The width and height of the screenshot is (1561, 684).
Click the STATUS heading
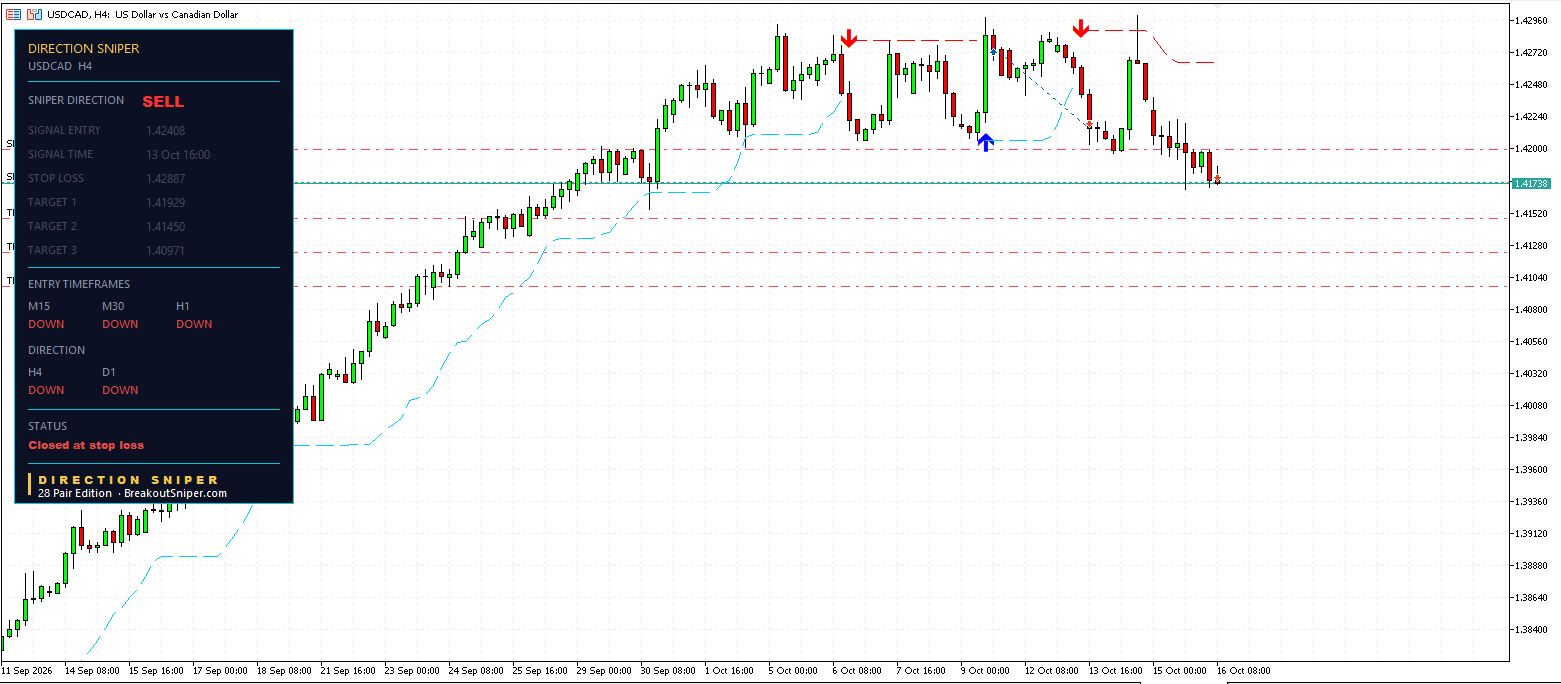click(x=48, y=426)
